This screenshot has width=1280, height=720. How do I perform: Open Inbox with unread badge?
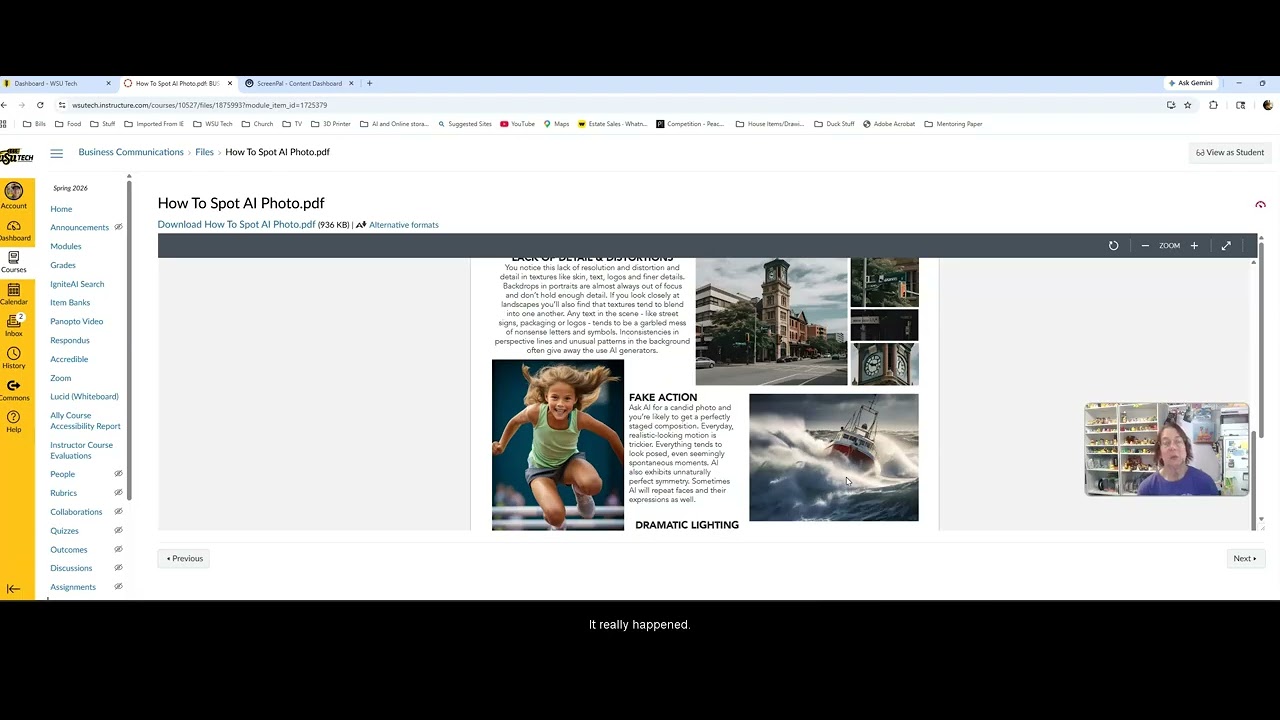(14, 326)
